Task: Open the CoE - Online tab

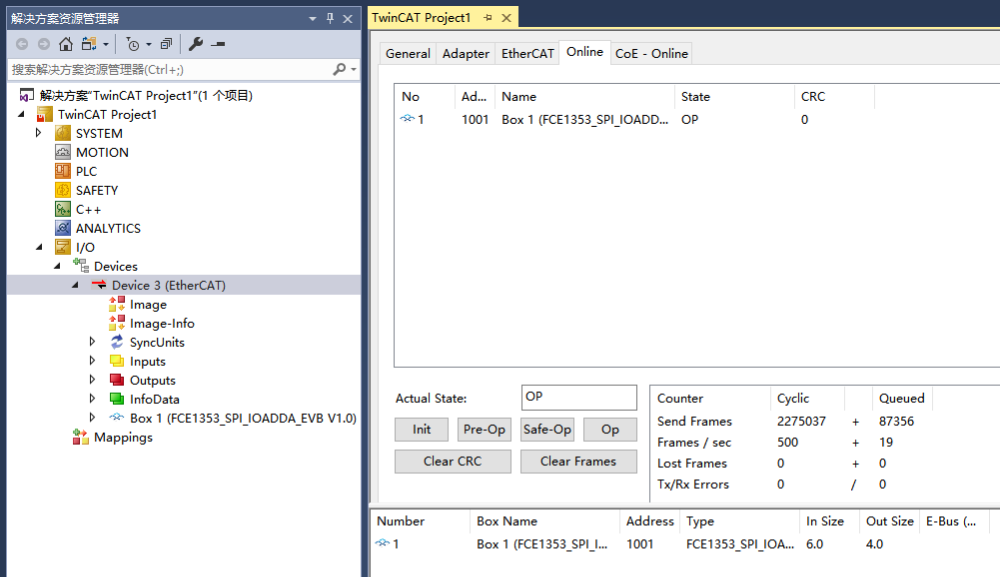Action: (651, 54)
